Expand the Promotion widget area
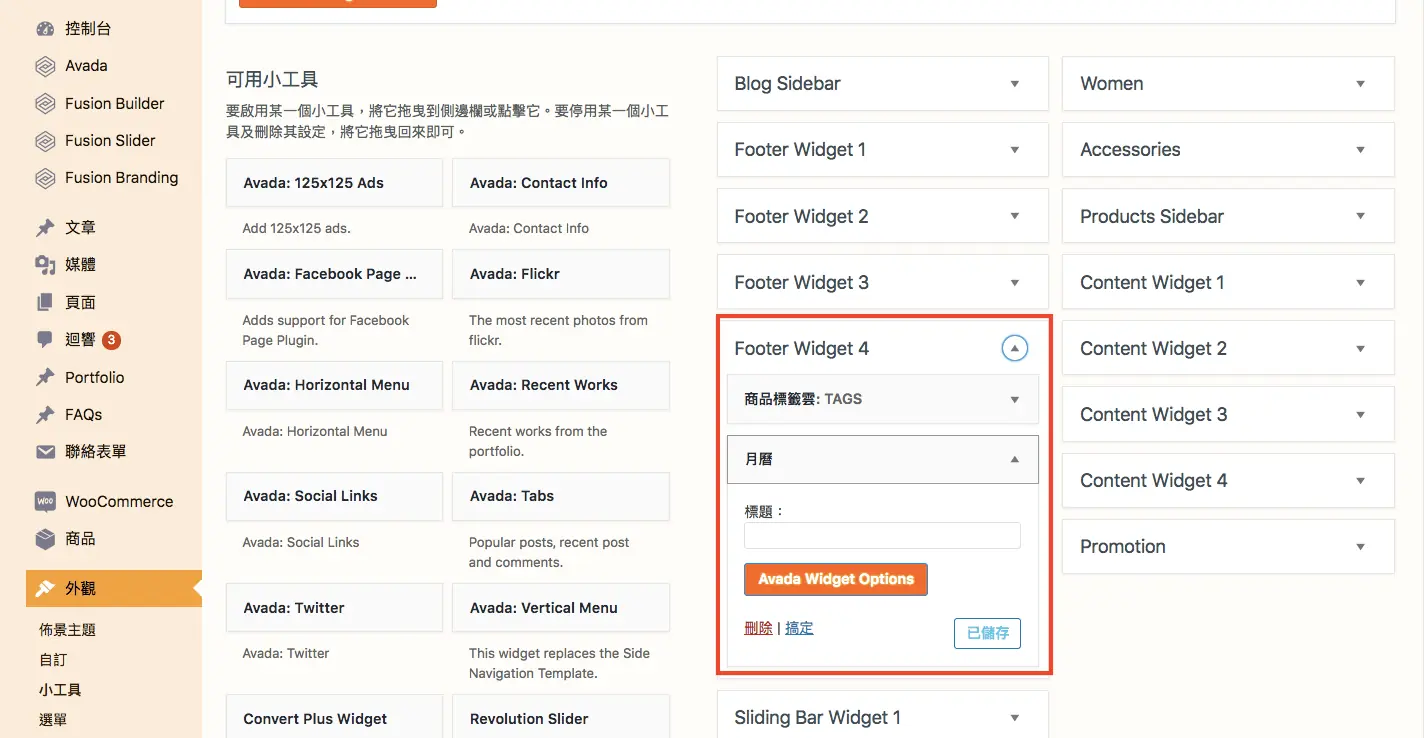This screenshot has height=738, width=1424. 1360,547
